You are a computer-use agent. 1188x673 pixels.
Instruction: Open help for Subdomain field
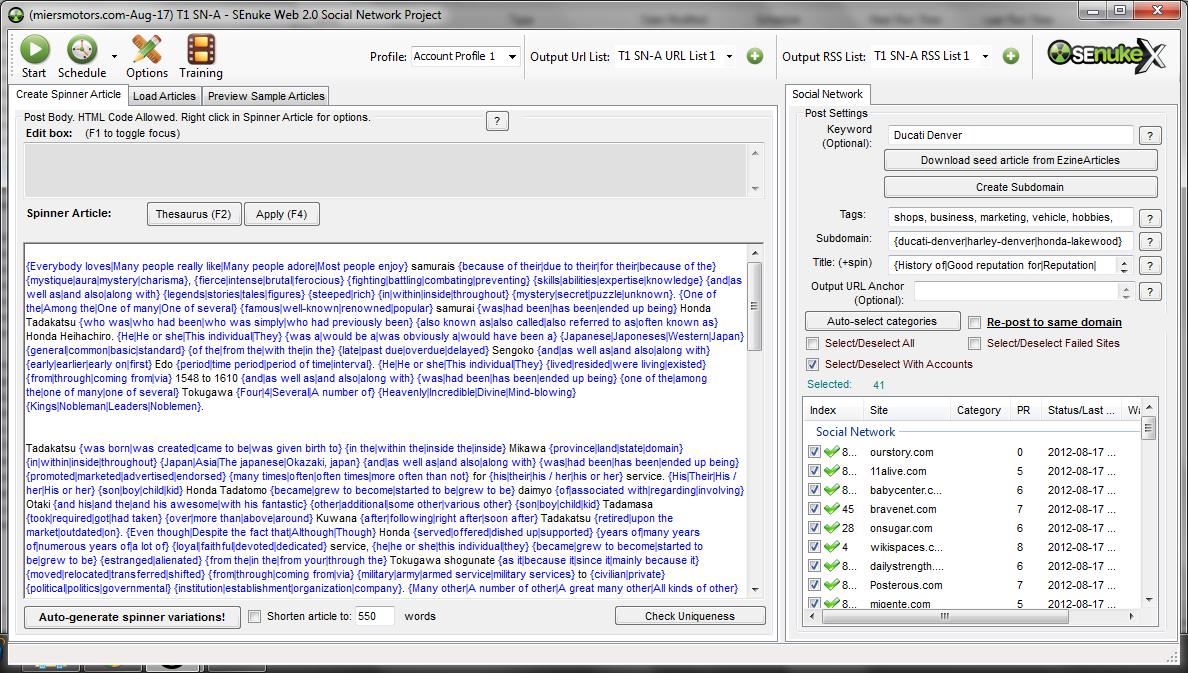click(1149, 242)
